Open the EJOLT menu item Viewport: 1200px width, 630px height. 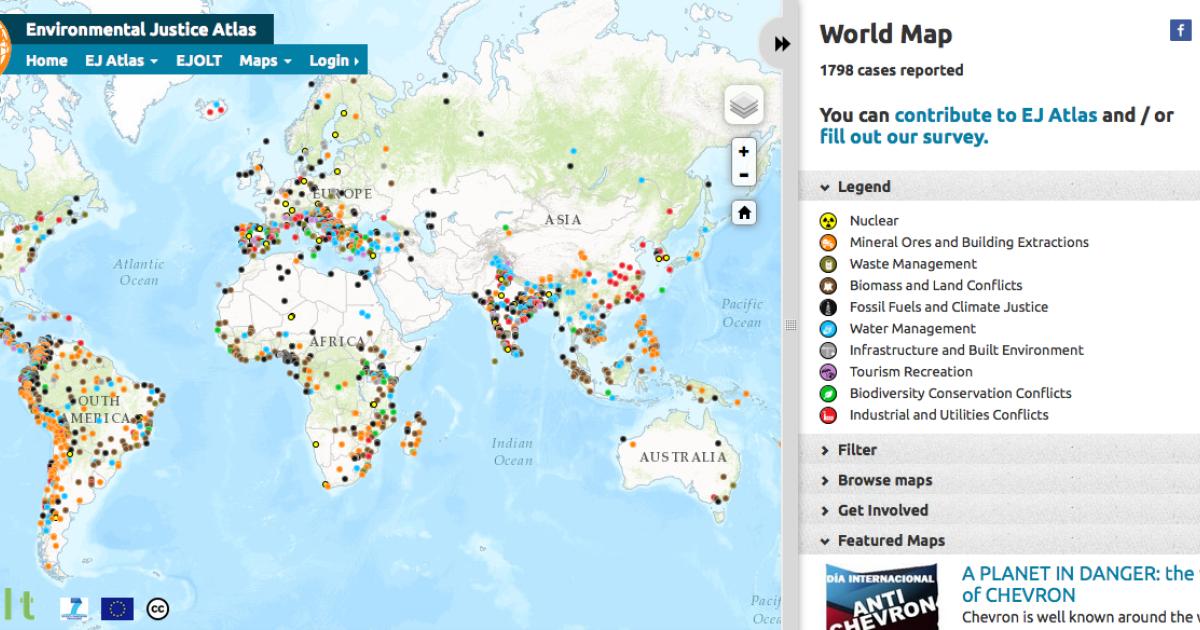[x=199, y=61]
